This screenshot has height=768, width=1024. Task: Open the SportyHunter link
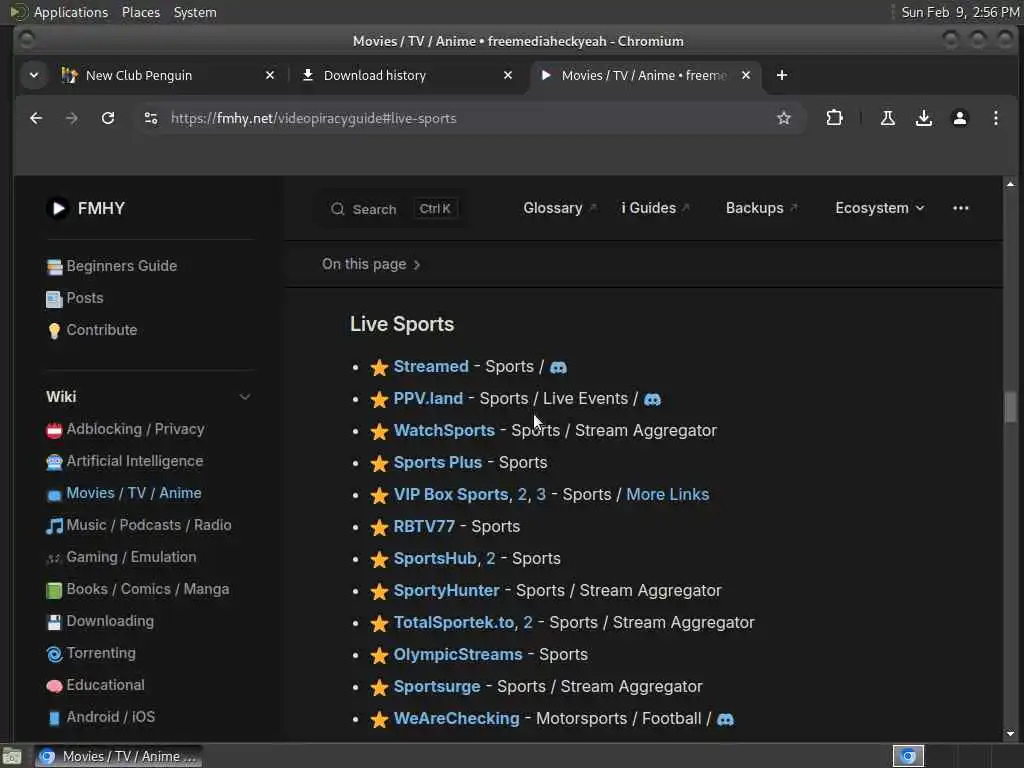tap(447, 590)
